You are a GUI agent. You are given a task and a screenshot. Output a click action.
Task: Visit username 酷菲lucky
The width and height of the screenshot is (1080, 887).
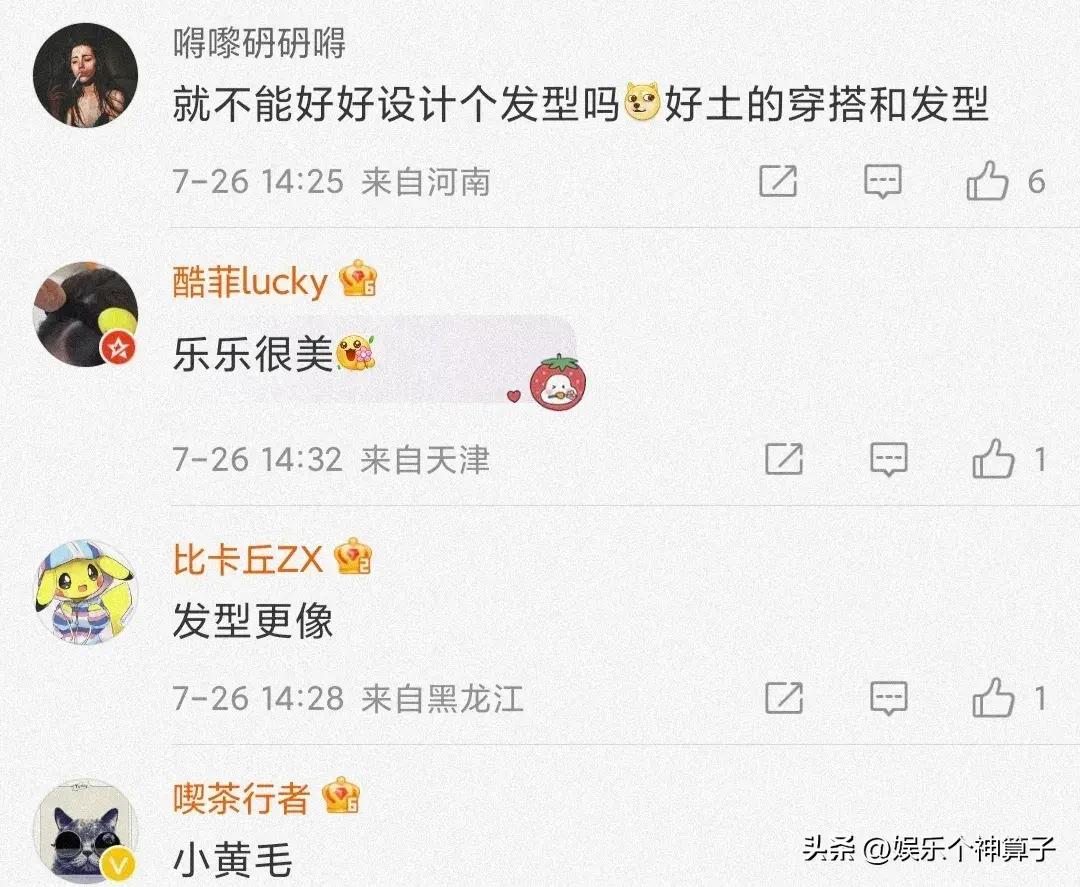point(250,282)
